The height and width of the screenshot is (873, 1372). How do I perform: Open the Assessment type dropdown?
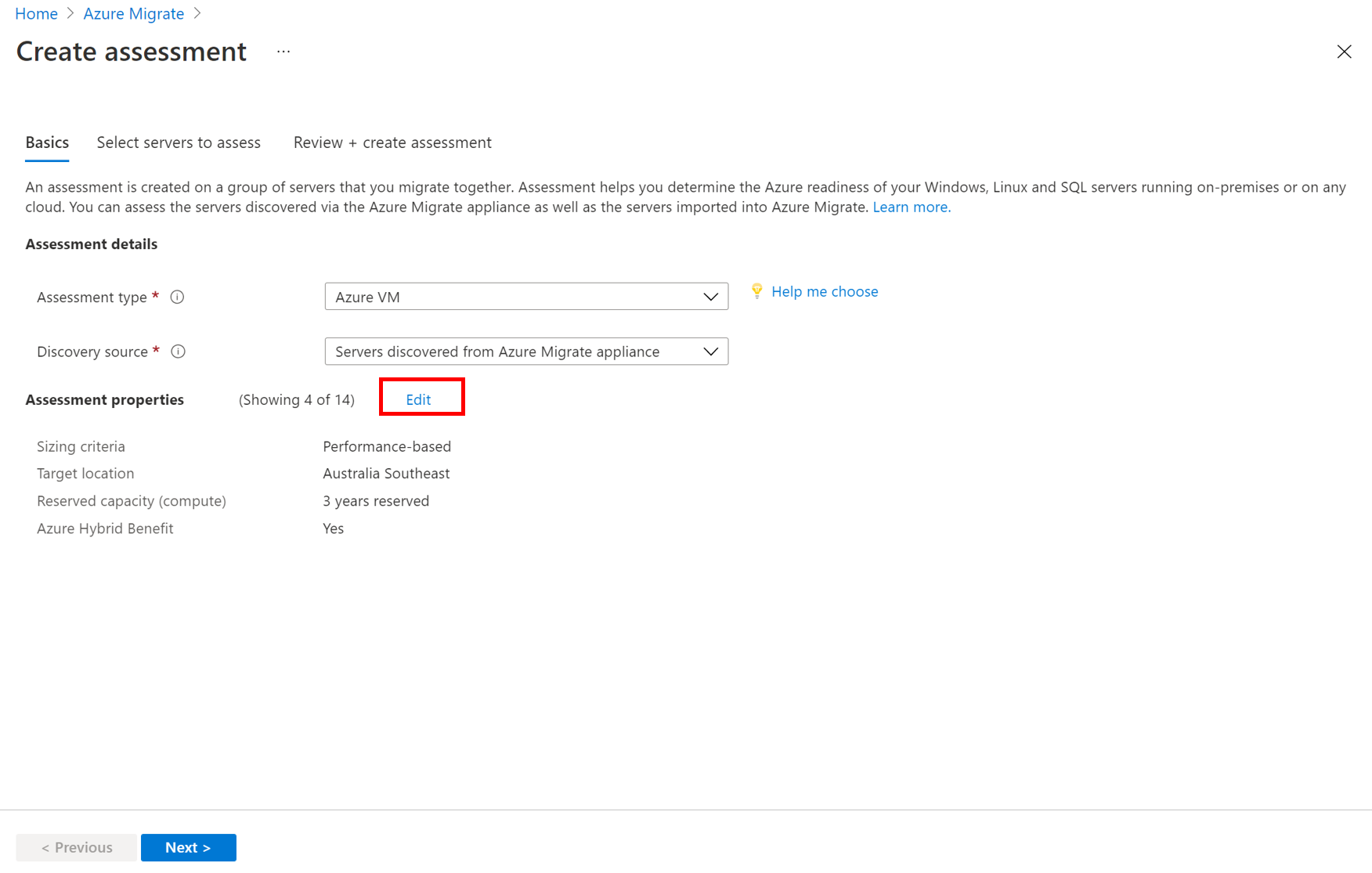click(x=525, y=296)
